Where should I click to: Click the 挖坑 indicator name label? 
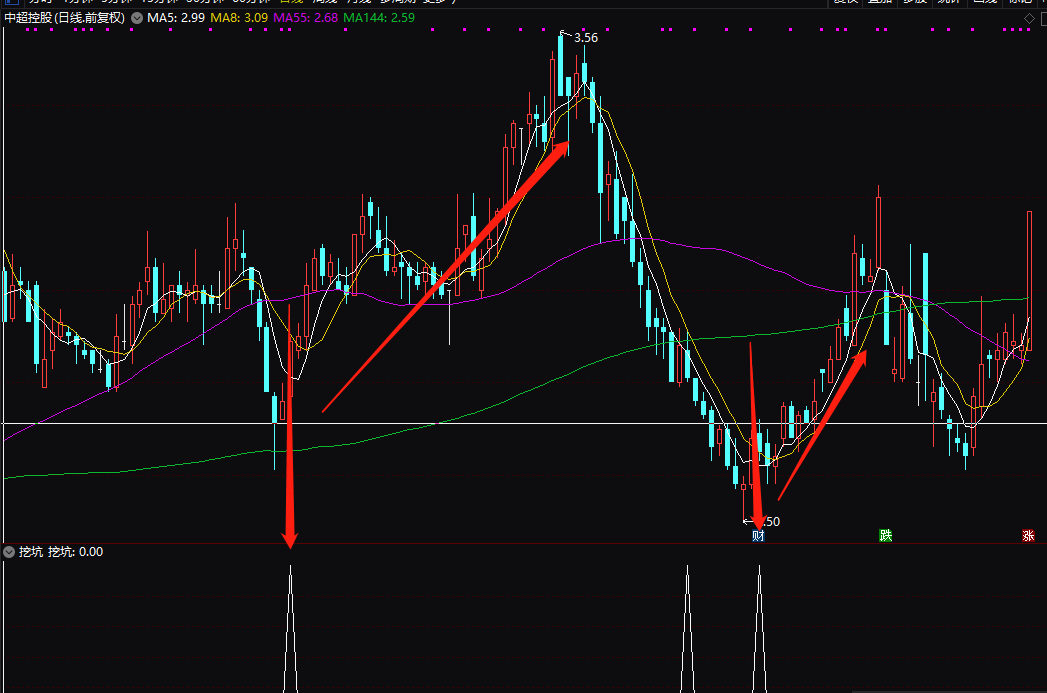click(x=31, y=552)
